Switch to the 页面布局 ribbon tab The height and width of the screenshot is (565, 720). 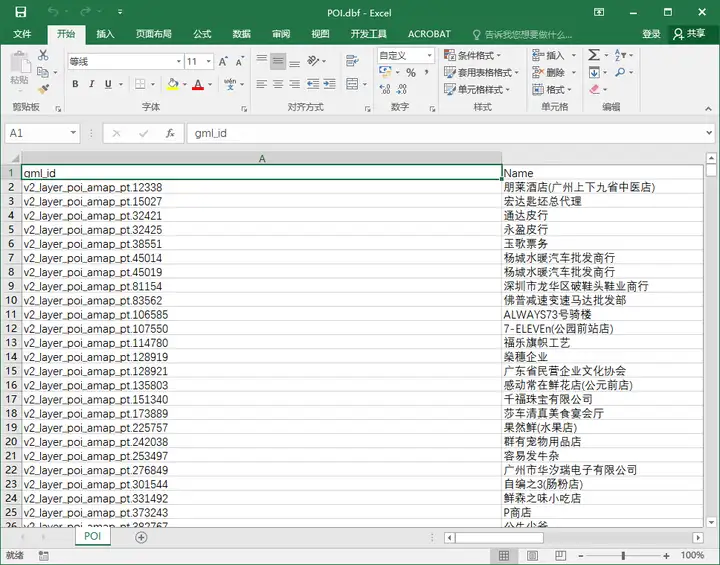[153, 34]
